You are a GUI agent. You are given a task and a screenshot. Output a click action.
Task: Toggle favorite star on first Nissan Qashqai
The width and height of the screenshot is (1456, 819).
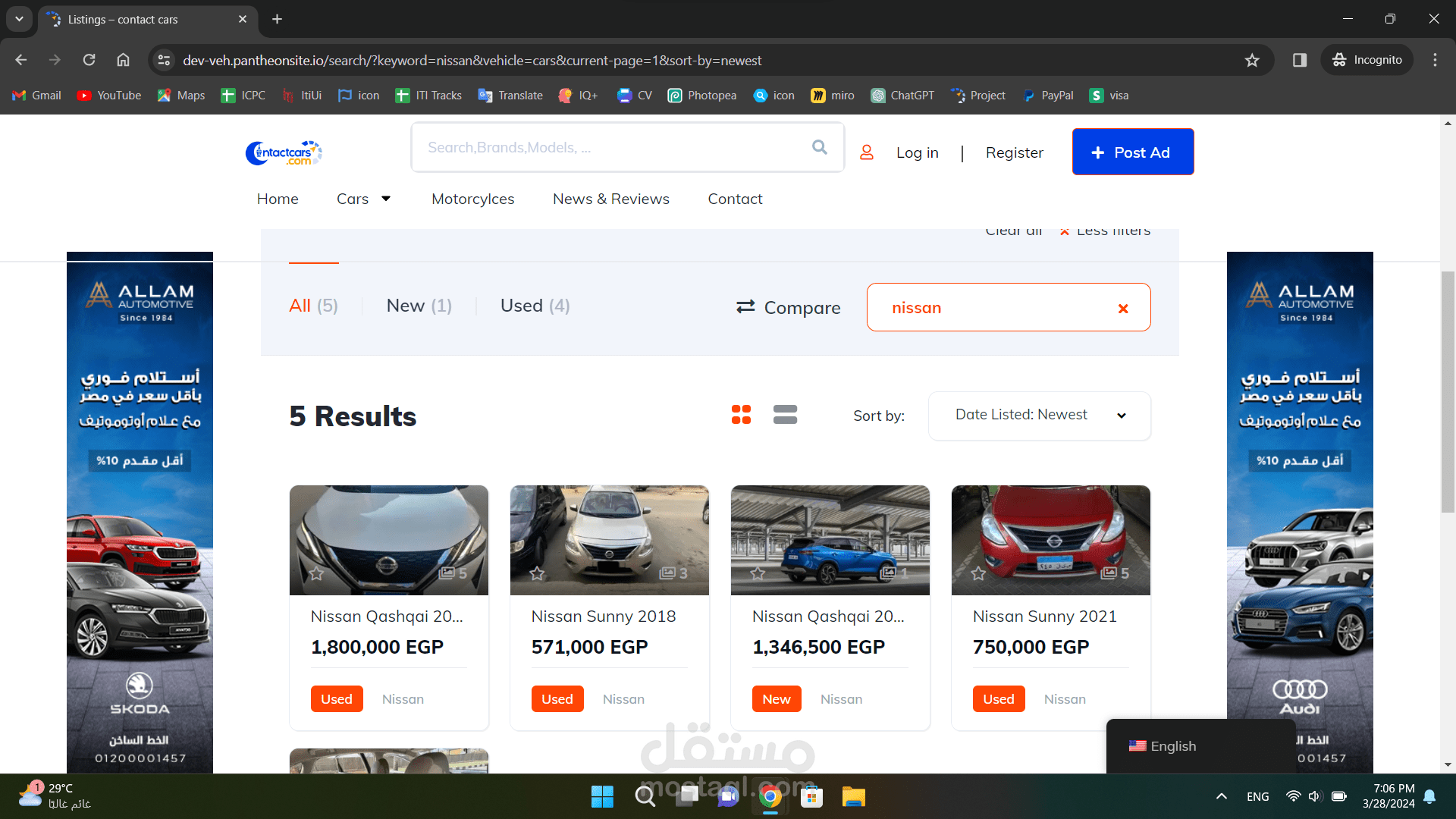click(316, 573)
